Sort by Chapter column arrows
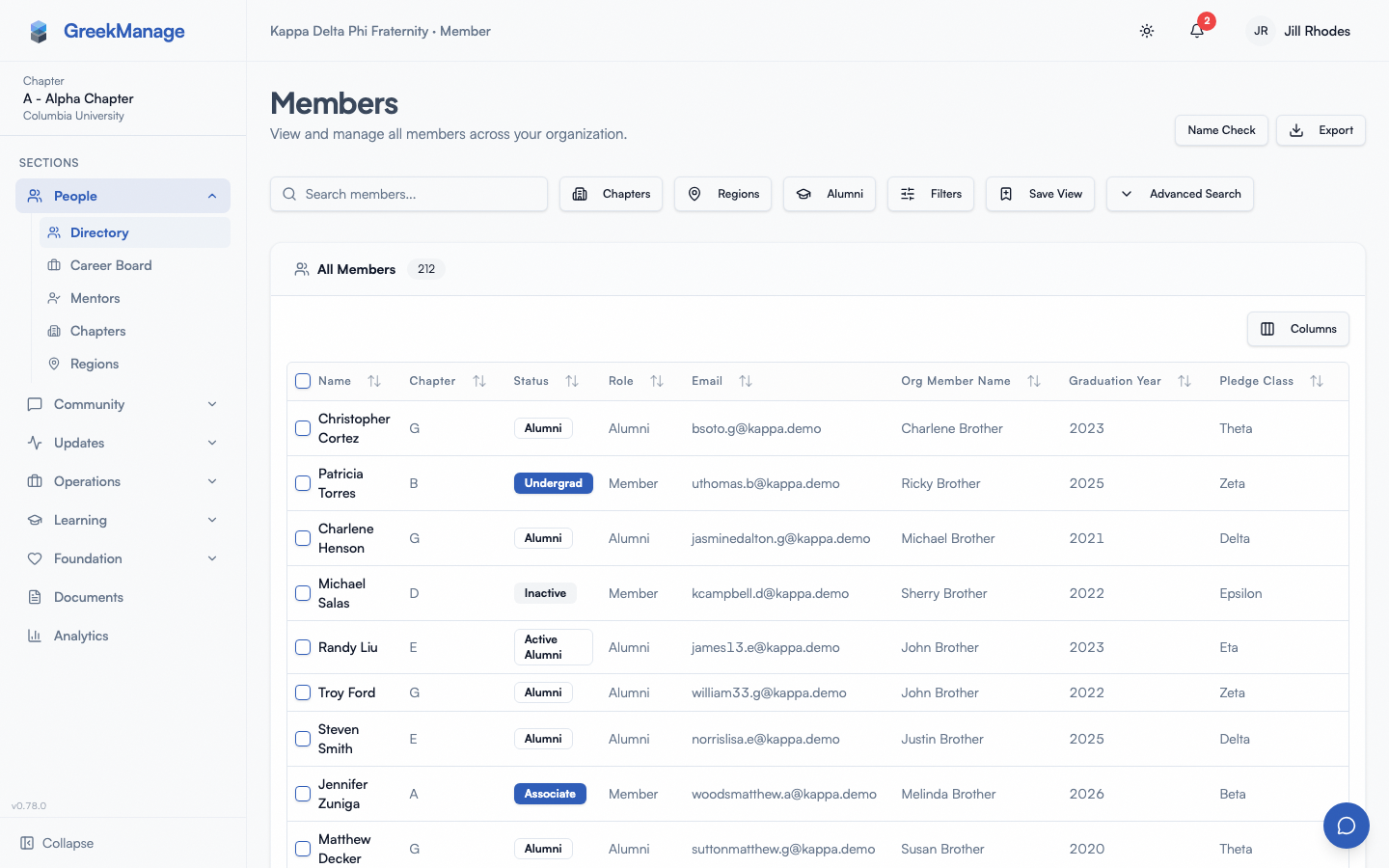 click(x=479, y=381)
